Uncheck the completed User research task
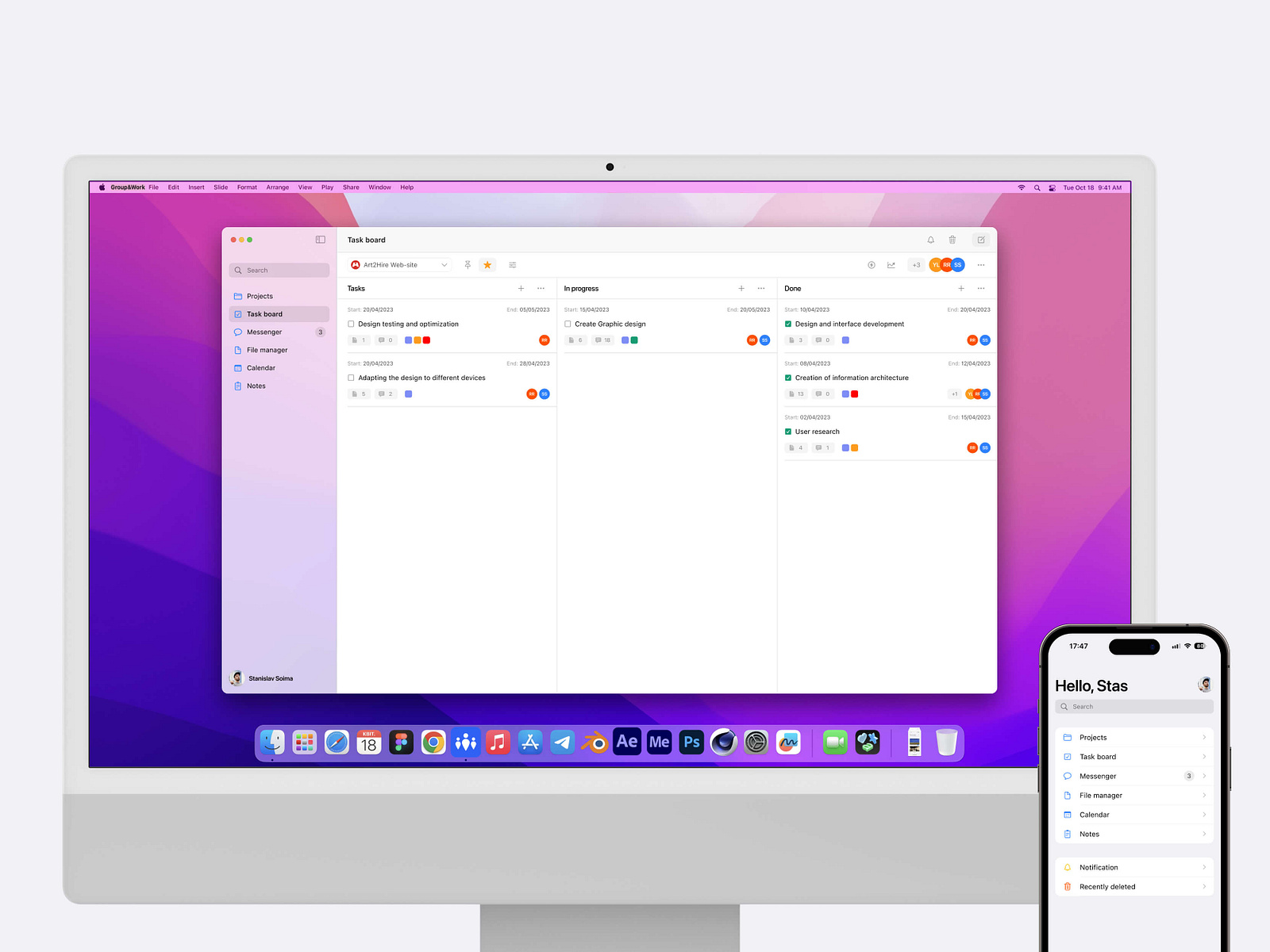 click(787, 432)
